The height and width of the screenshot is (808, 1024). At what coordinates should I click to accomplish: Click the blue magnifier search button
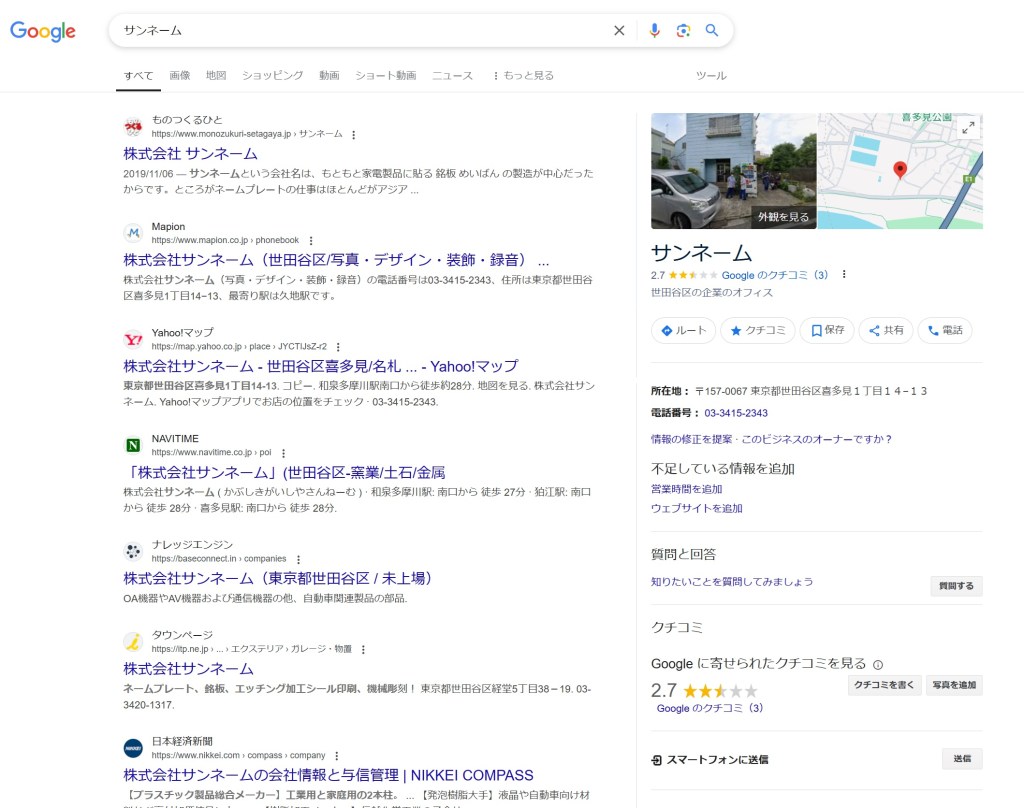712,31
